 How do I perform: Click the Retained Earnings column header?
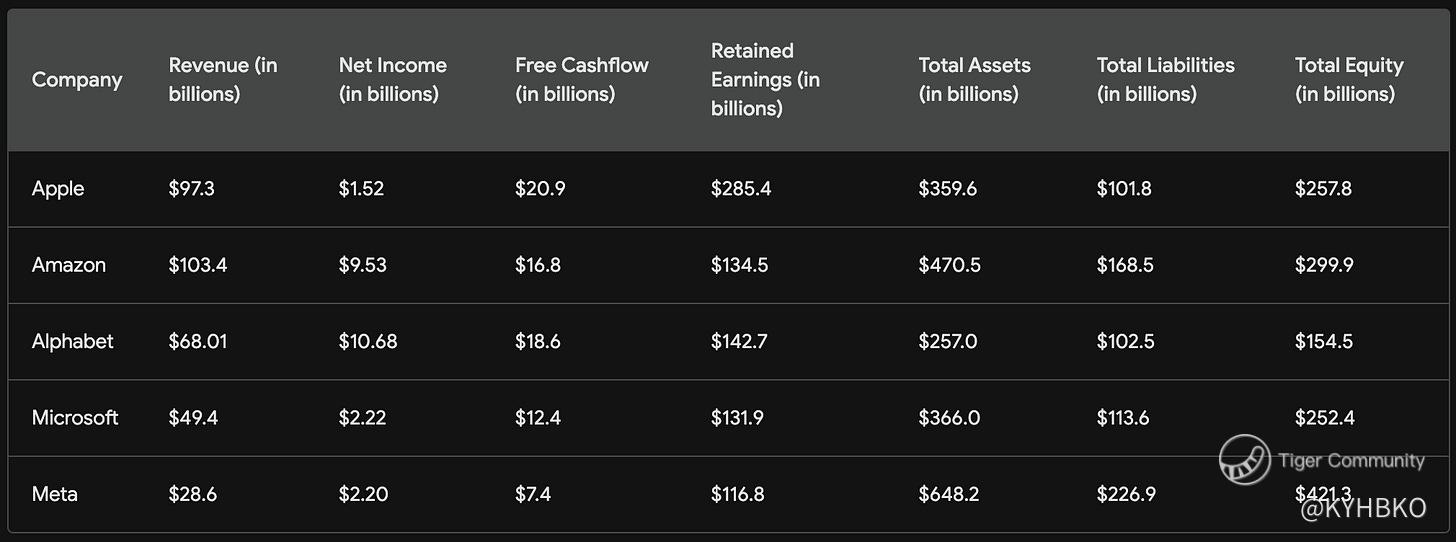[765, 80]
